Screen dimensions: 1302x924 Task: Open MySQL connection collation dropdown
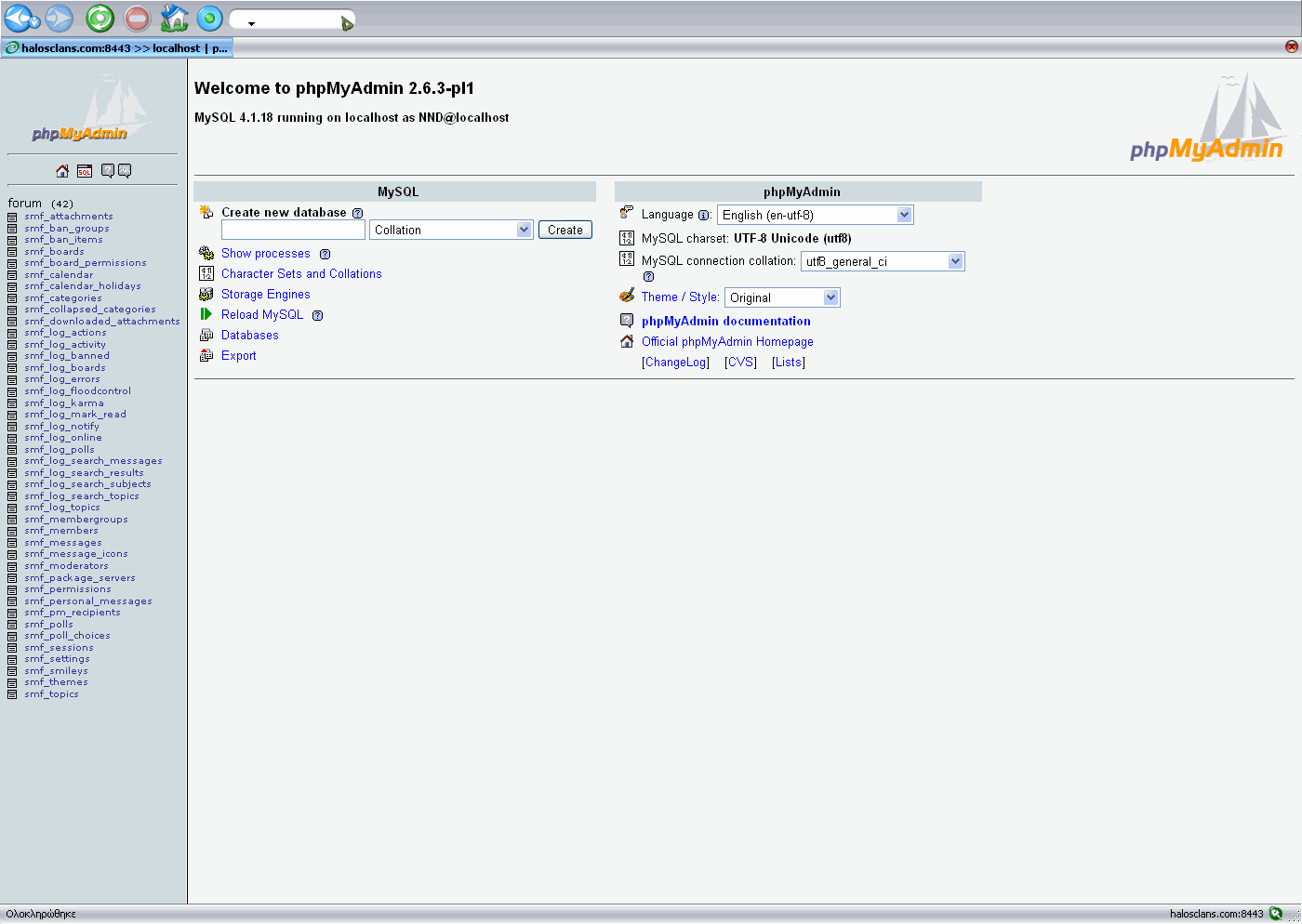[x=883, y=261]
